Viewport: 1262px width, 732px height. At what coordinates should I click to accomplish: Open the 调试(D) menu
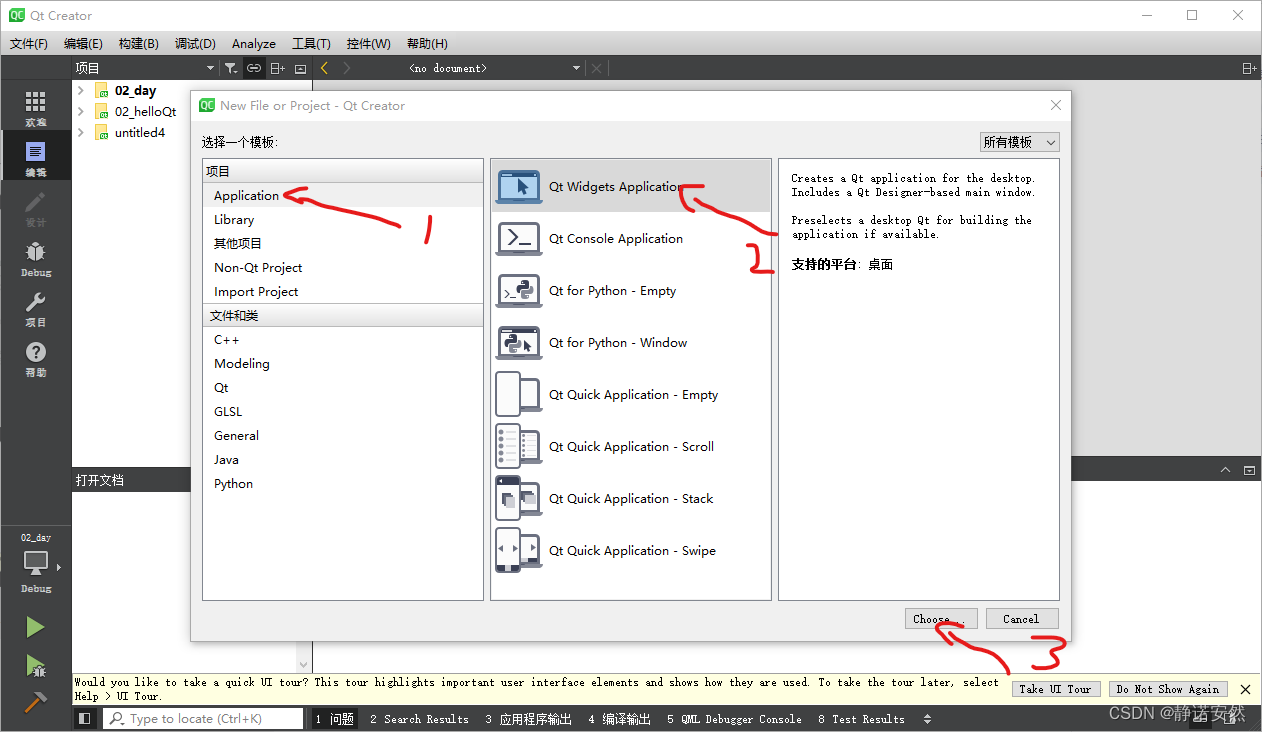[x=195, y=43]
